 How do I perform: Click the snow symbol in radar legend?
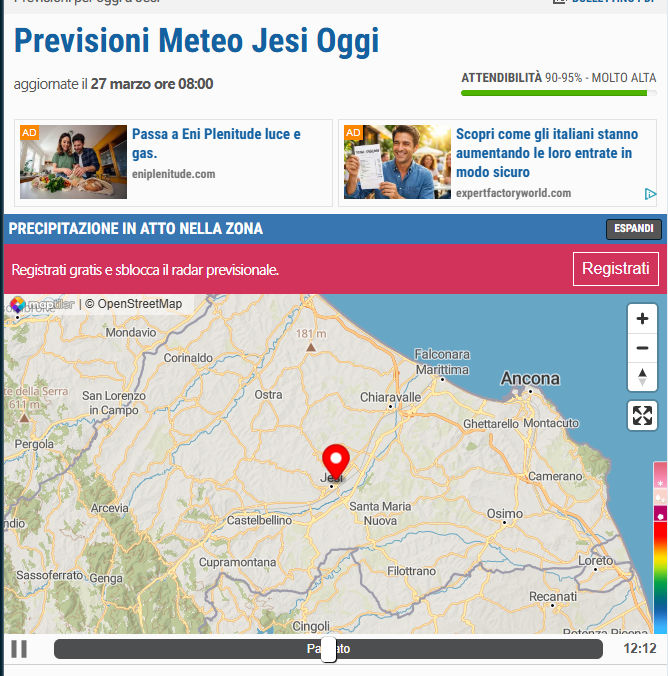[x=660, y=483]
